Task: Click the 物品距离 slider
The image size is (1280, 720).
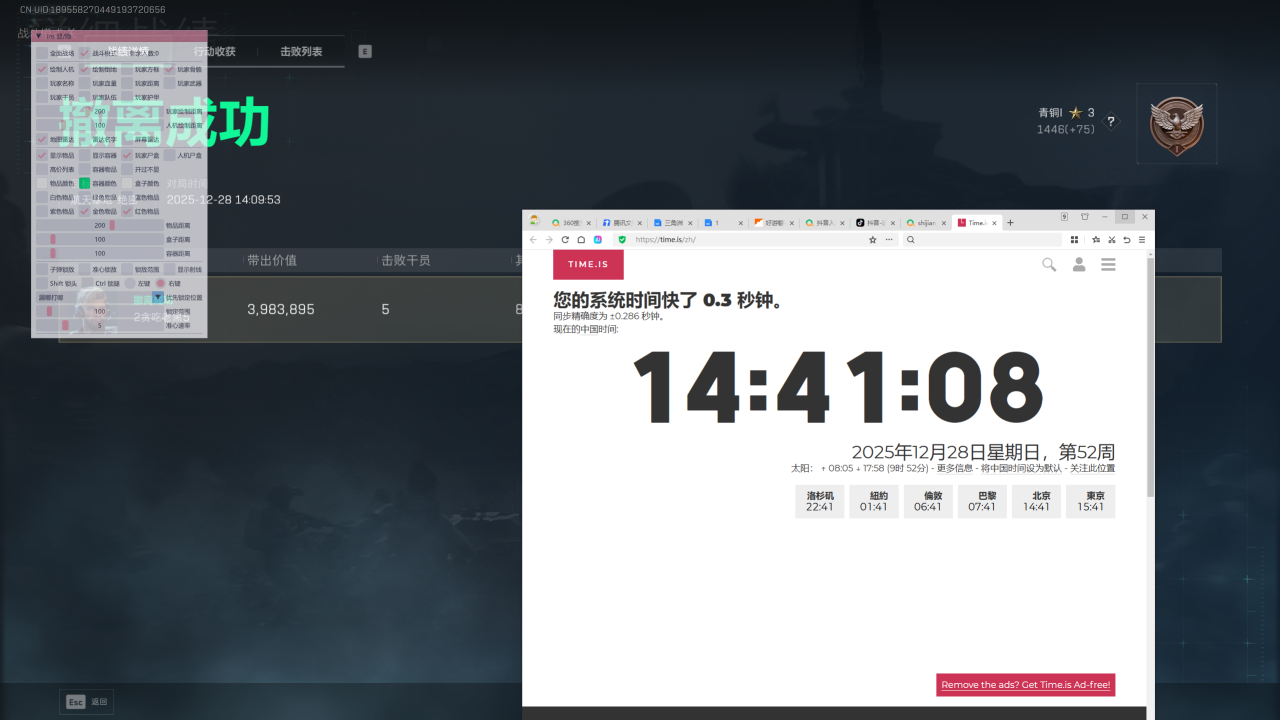Action: 100,225
